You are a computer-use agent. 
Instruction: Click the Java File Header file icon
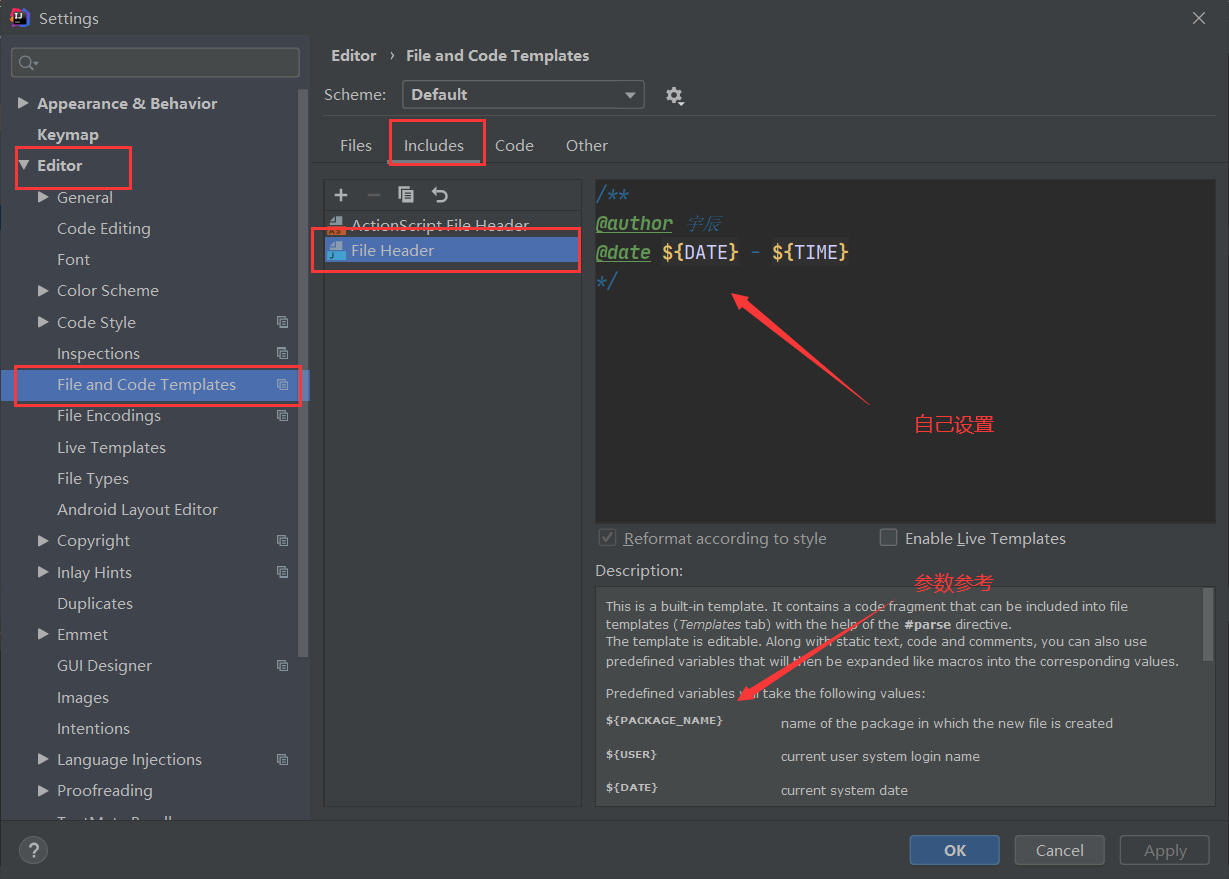click(x=336, y=251)
